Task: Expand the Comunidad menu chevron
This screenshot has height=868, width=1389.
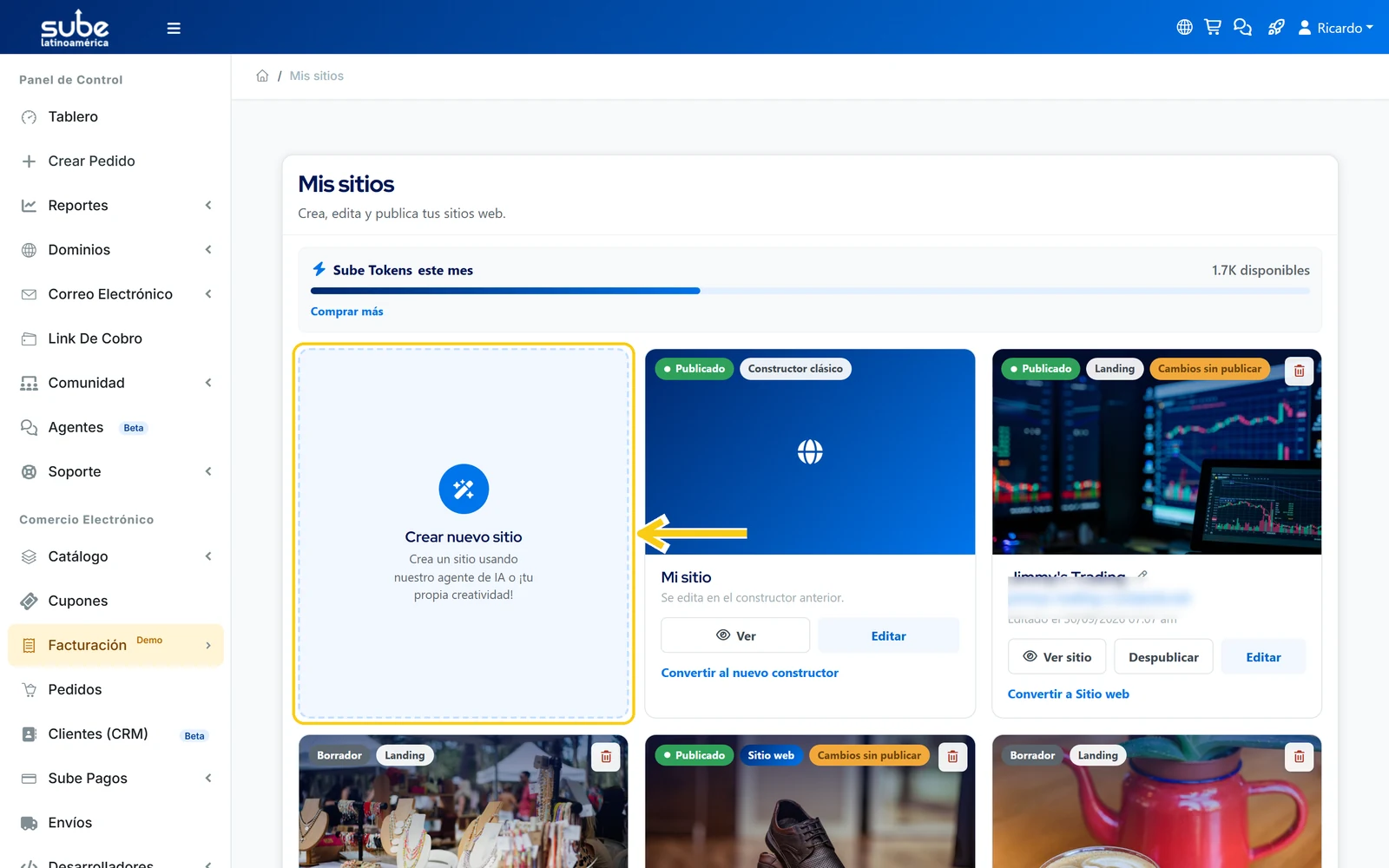Action: pyautogui.click(x=208, y=383)
